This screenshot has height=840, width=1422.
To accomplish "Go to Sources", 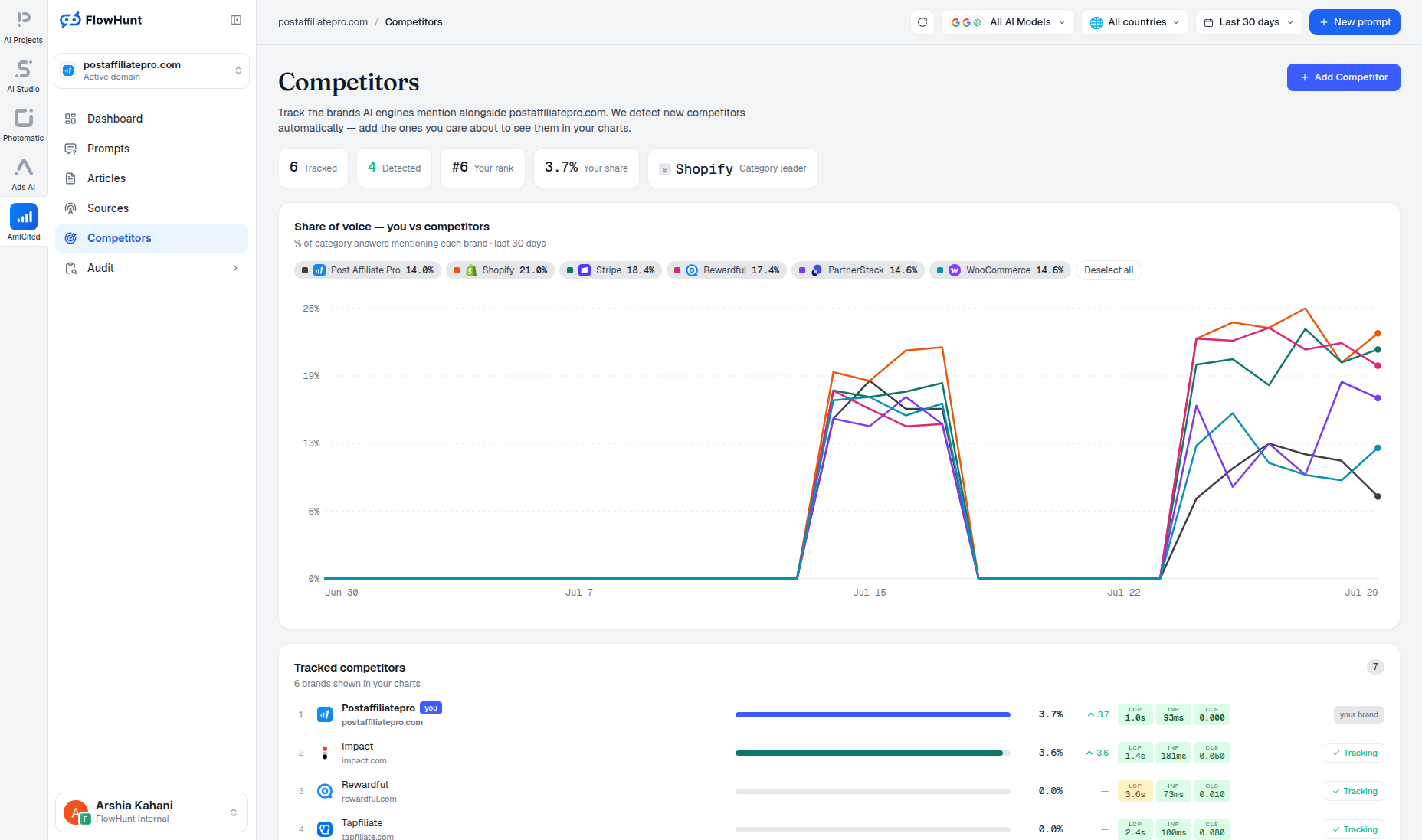I will [152, 208].
